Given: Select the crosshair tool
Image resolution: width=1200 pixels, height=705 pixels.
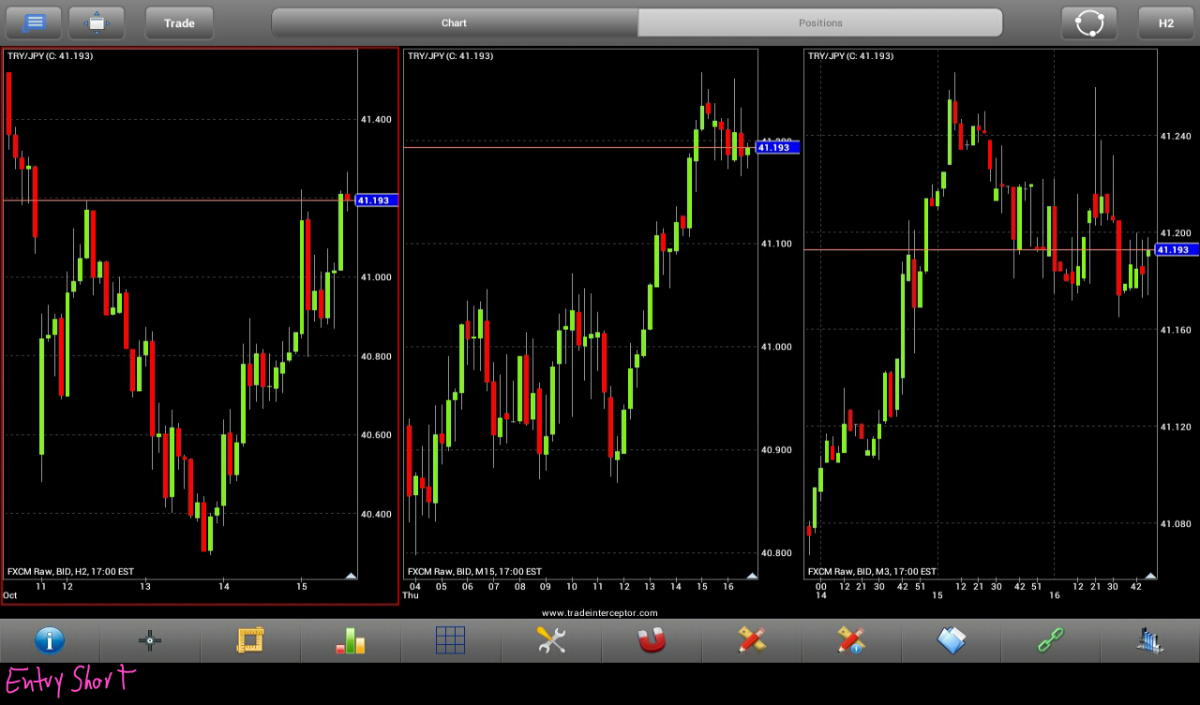Looking at the screenshot, I should (x=150, y=640).
